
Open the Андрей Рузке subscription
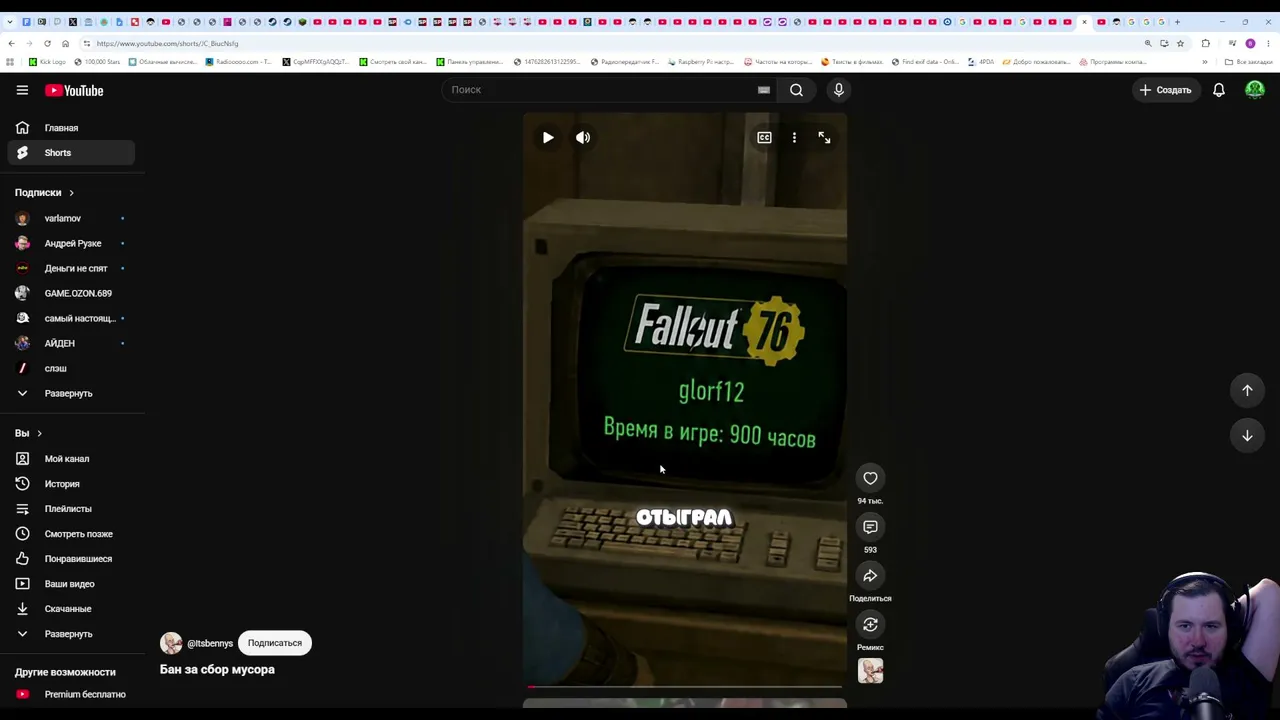(x=70, y=243)
